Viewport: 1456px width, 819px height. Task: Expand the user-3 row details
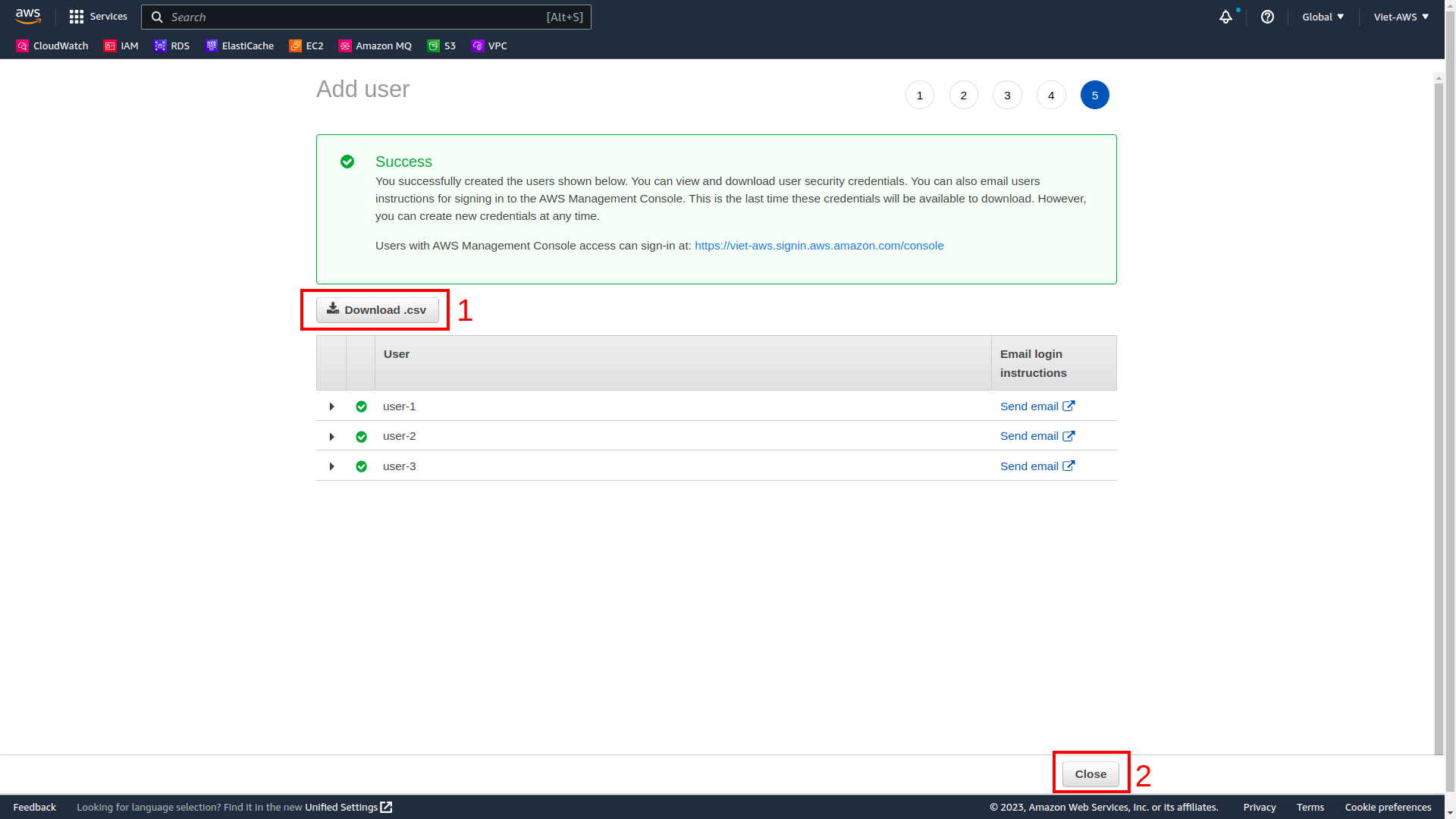click(x=331, y=466)
